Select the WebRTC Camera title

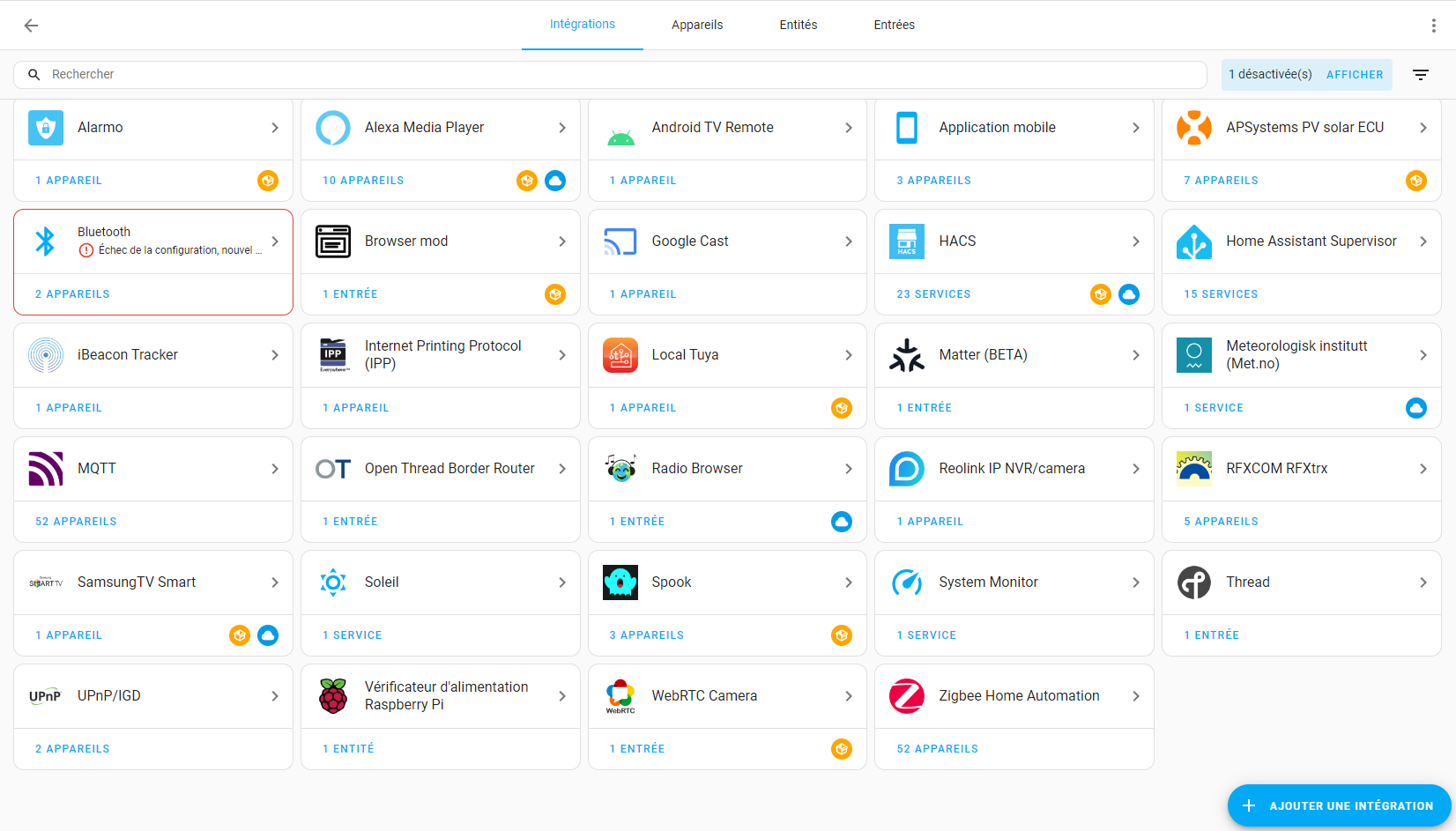tap(704, 696)
